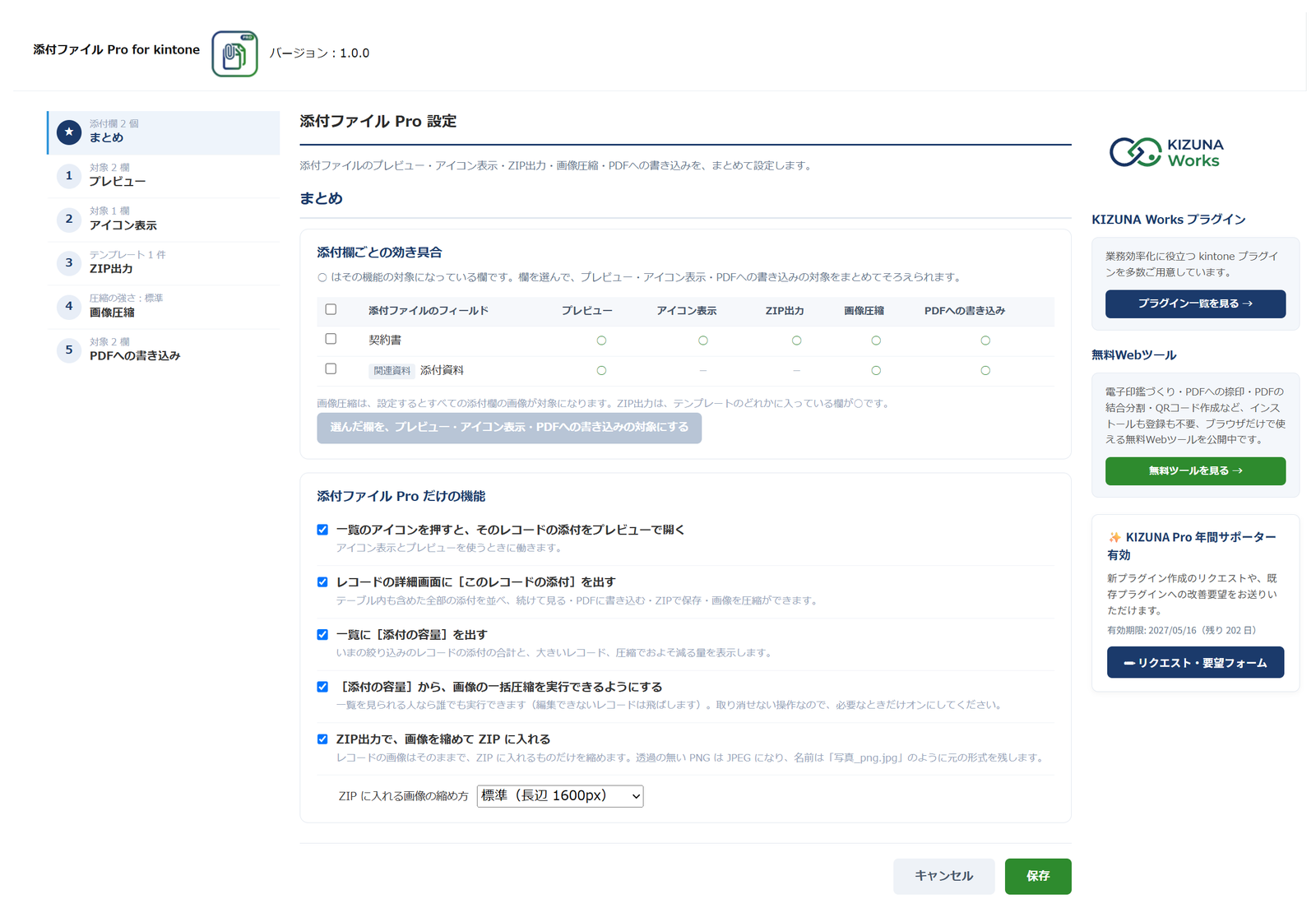Click the バージョン：1.0.0 label
Viewport: 1316px width, 908px height.
319,53
